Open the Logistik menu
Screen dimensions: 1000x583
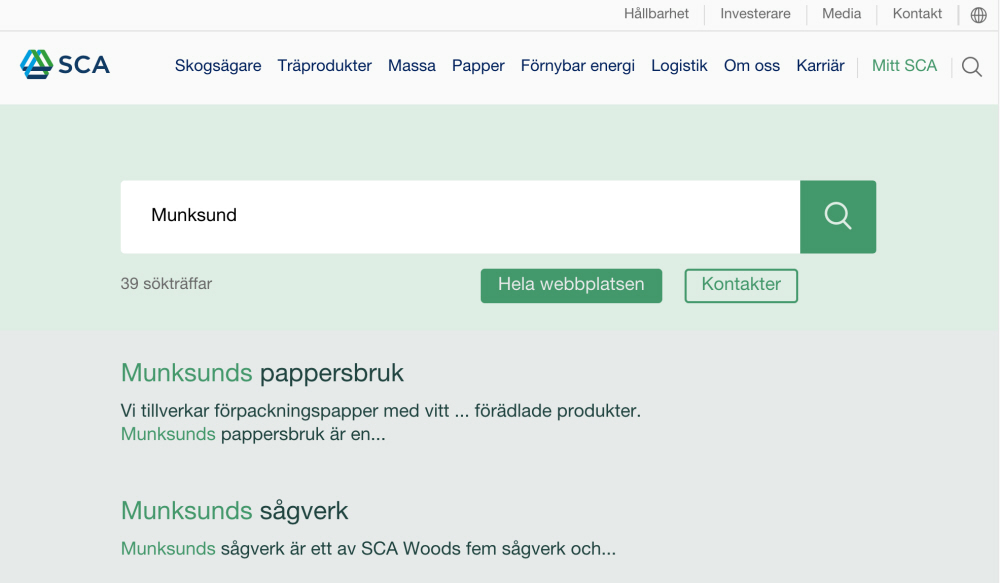point(679,66)
